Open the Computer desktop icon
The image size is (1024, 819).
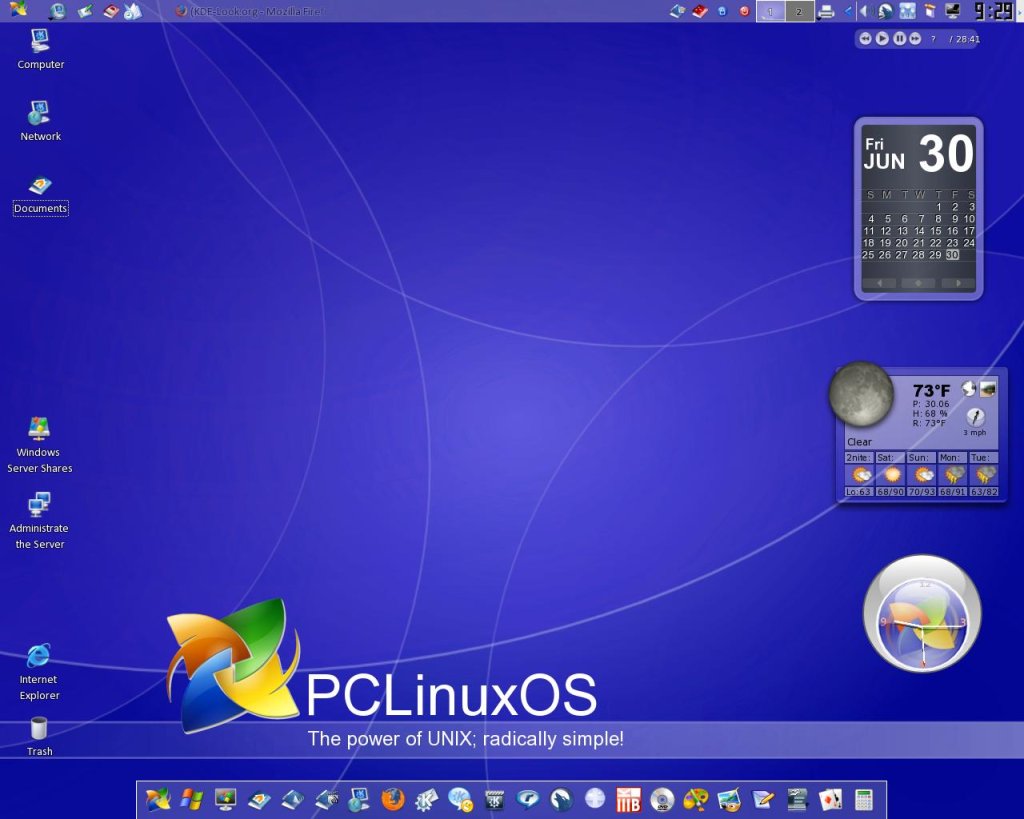click(x=40, y=49)
